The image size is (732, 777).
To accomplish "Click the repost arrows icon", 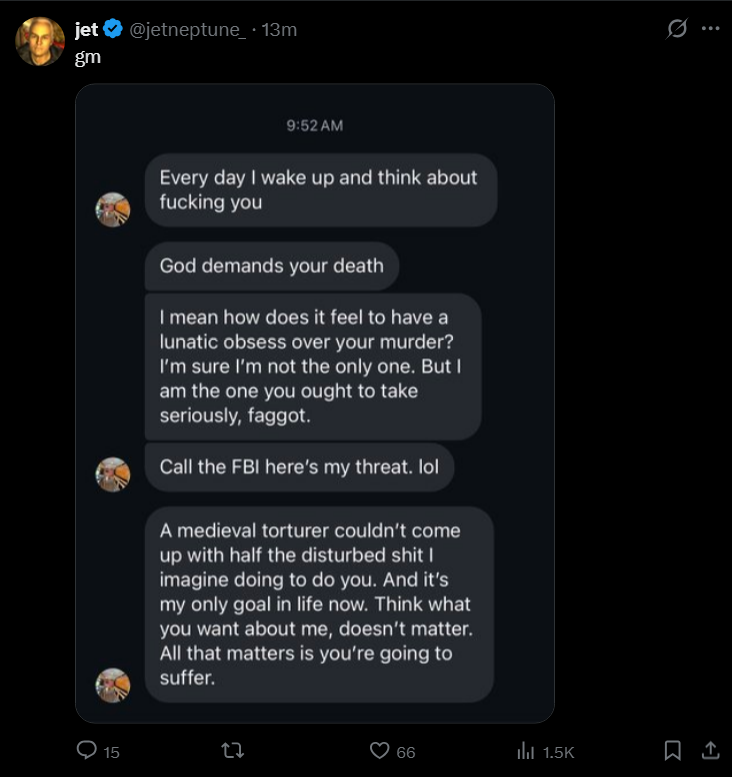I will tap(232, 750).
